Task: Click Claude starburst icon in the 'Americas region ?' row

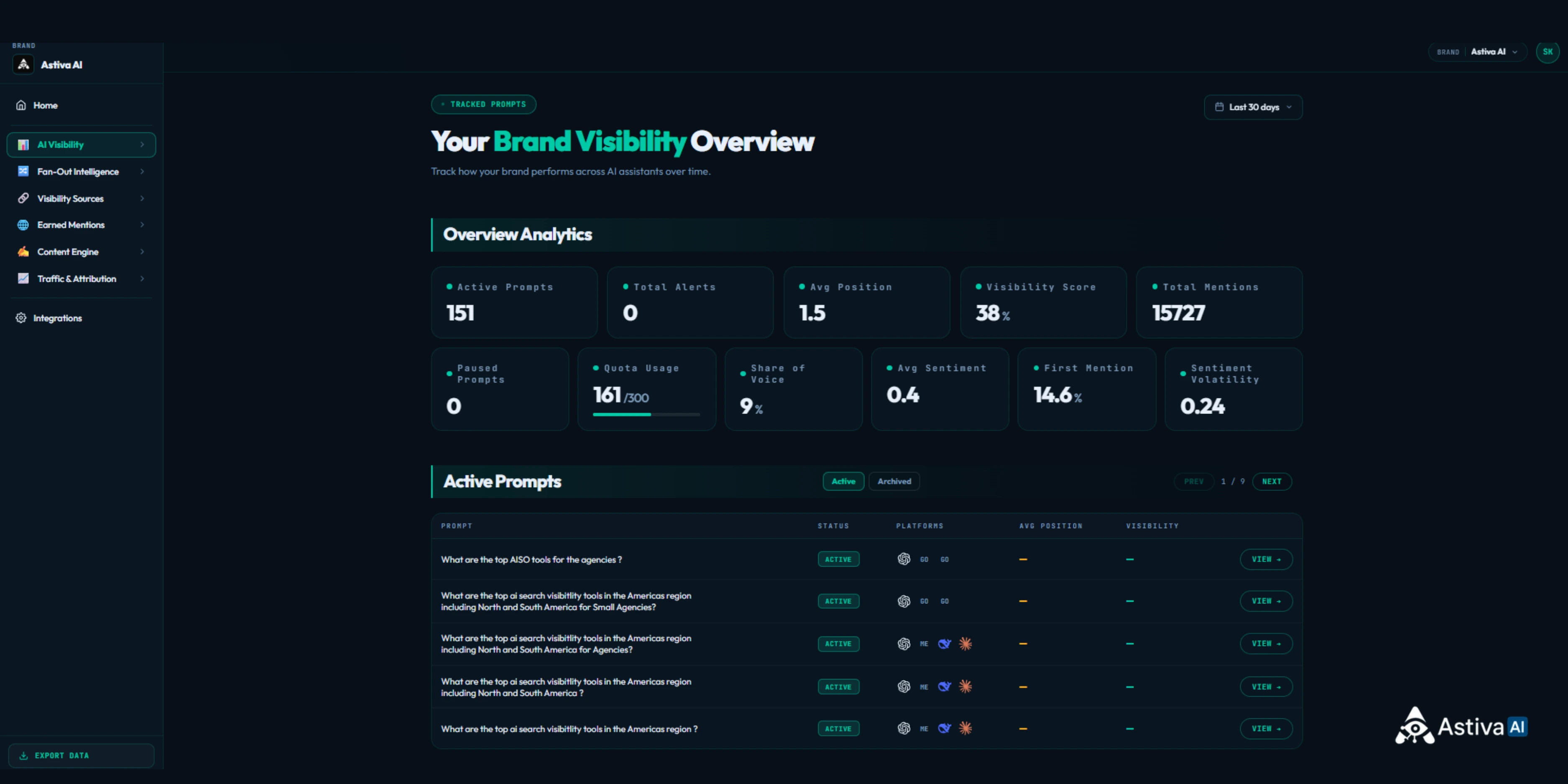Action: [x=965, y=729]
